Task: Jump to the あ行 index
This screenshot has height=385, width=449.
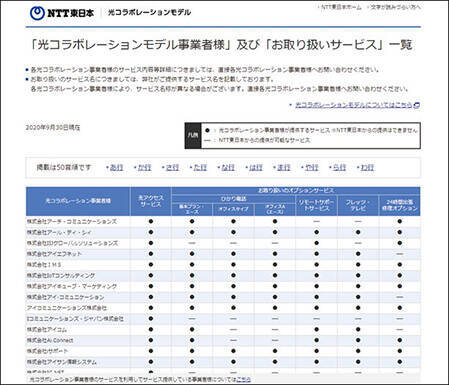Action: pyautogui.click(x=116, y=167)
